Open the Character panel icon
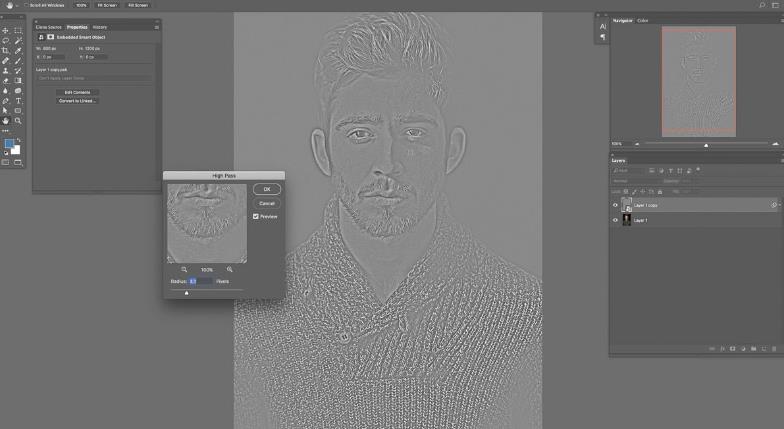Viewport: 784px width, 429px height. tap(602, 26)
